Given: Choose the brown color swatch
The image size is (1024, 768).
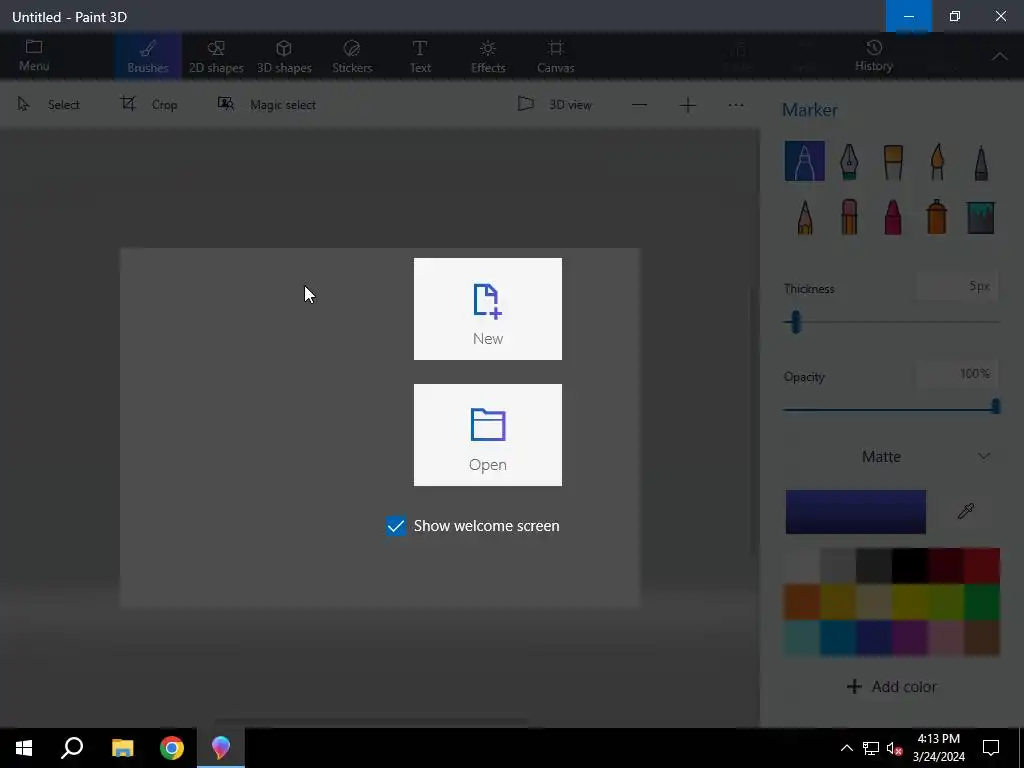Looking at the screenshot, I should click(982, 637).
